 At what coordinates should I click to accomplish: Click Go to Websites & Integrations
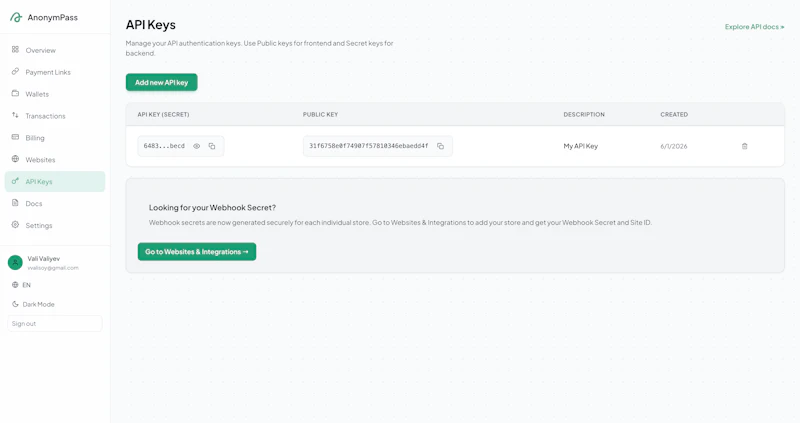click(197, 252)
